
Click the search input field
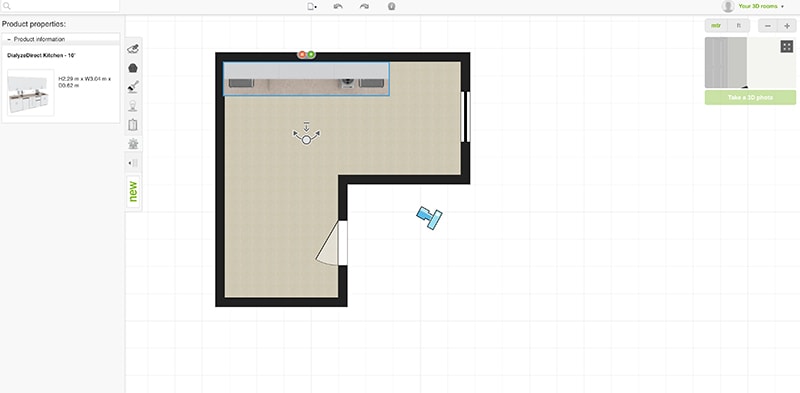click(x=60, y=6)
